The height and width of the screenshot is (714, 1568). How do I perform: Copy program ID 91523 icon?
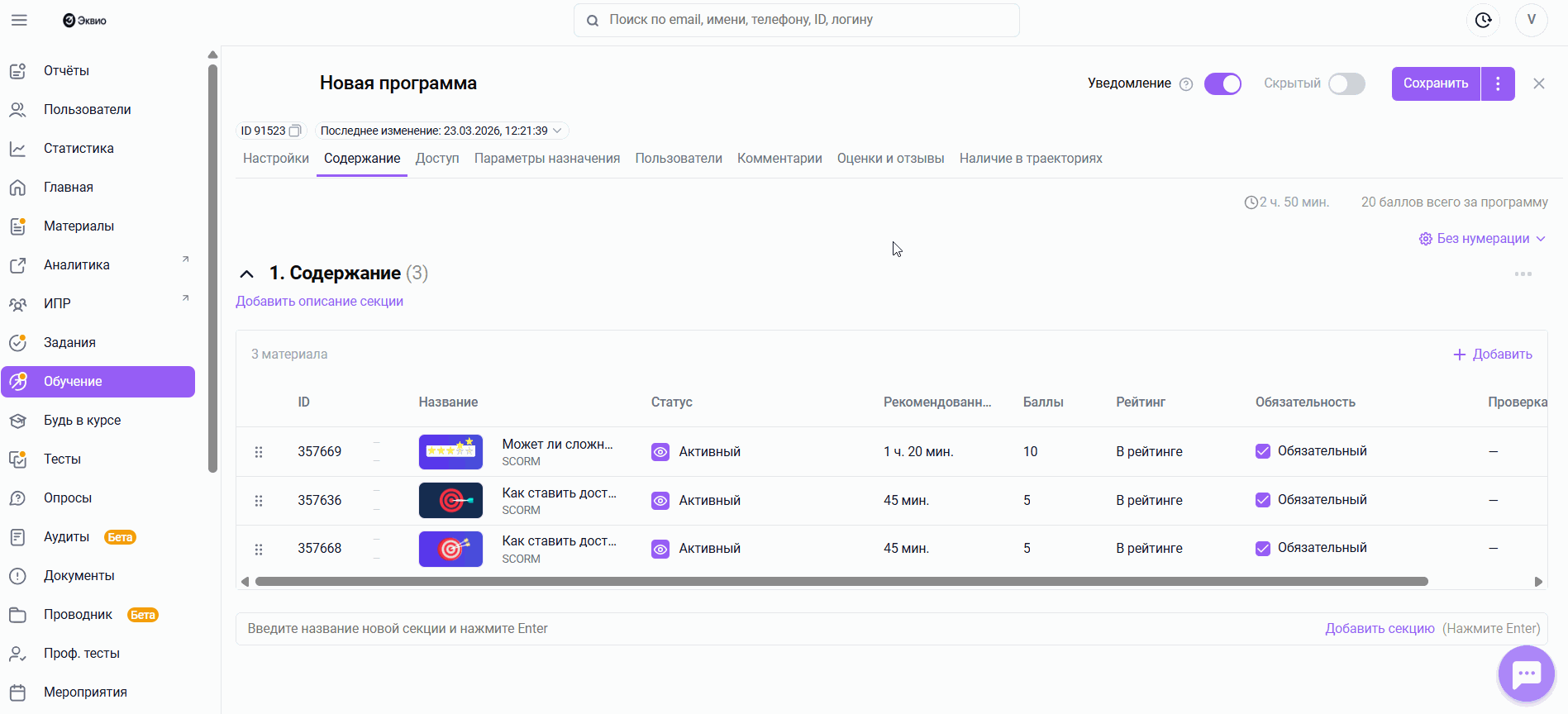point(295,131)
